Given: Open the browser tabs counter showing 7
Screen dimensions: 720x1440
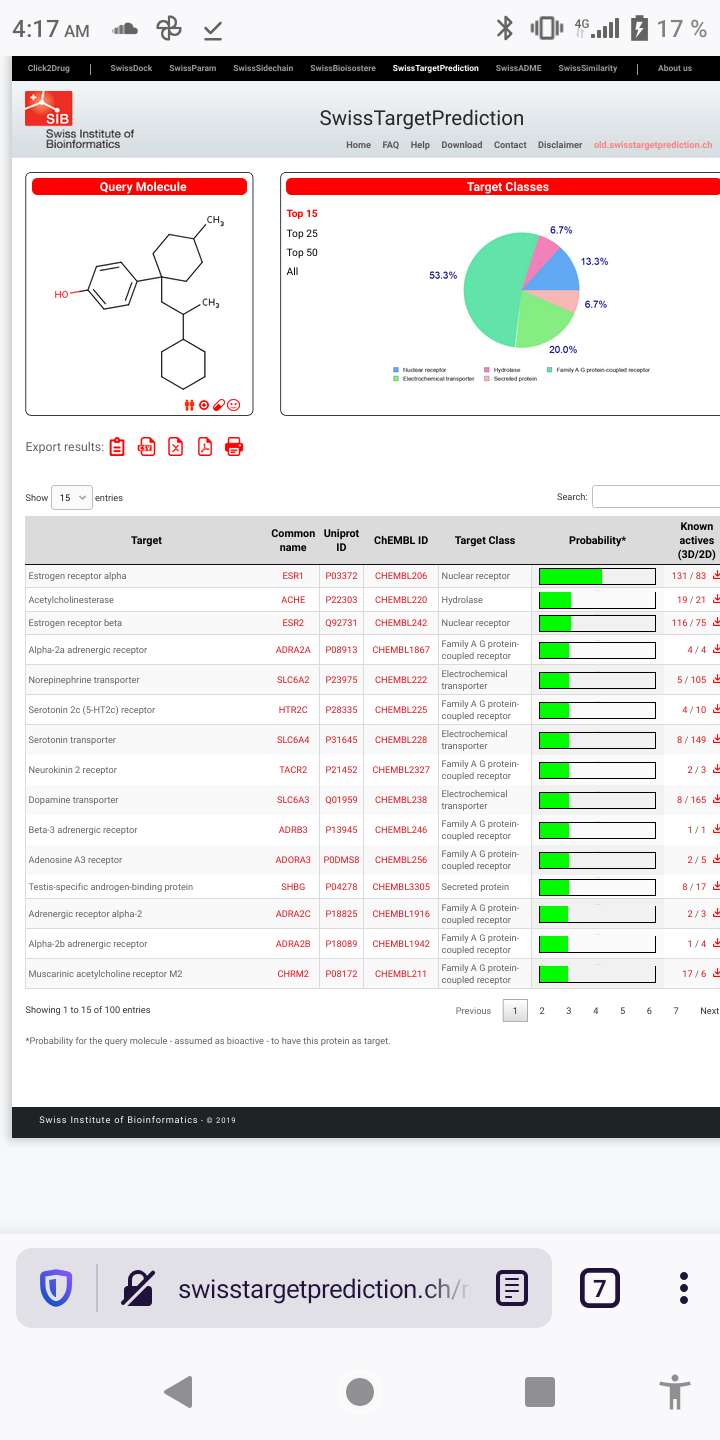Looking at the screenshot, I should click(x=600, y=1288).
